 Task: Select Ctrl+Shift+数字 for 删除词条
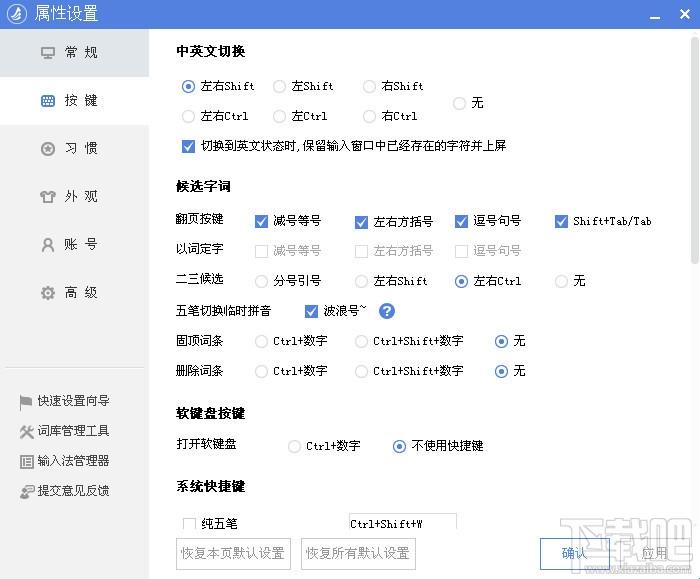pyautogui.click(x=361, y=371)
